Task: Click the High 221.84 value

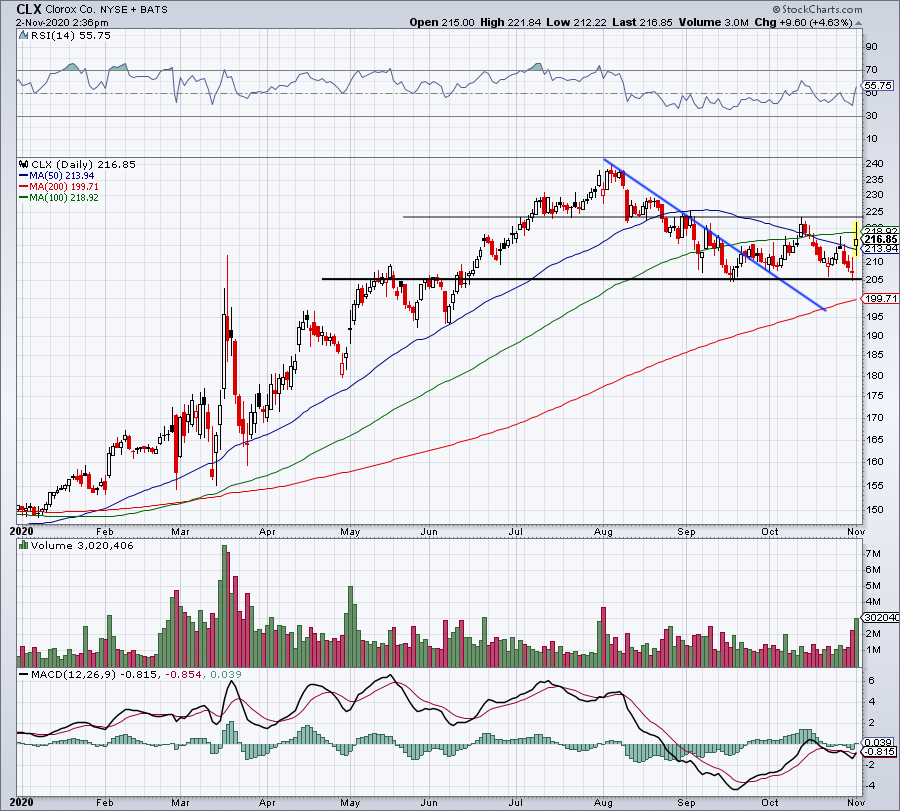Action: pos(510,22)
